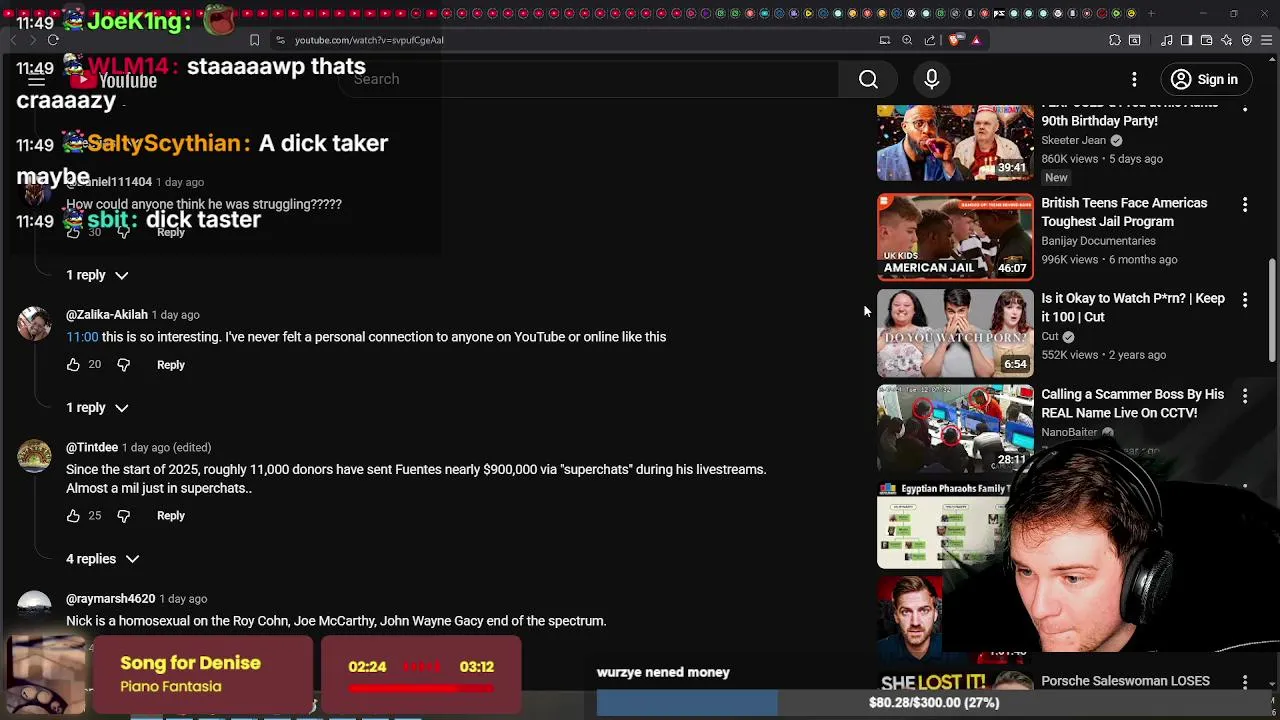Switch to the tab with FS logo

click(x=999, y=13)
